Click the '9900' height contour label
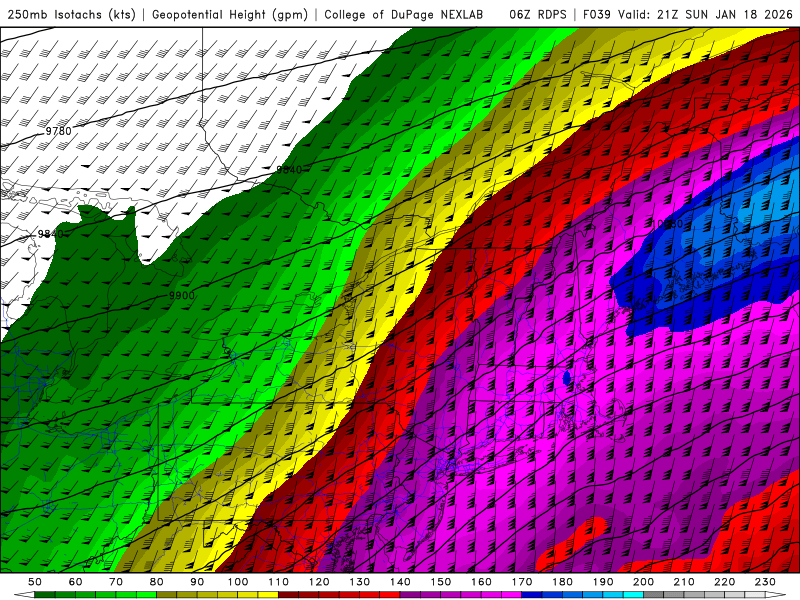This screenshot has height=600, width=800. pos(182,296)
